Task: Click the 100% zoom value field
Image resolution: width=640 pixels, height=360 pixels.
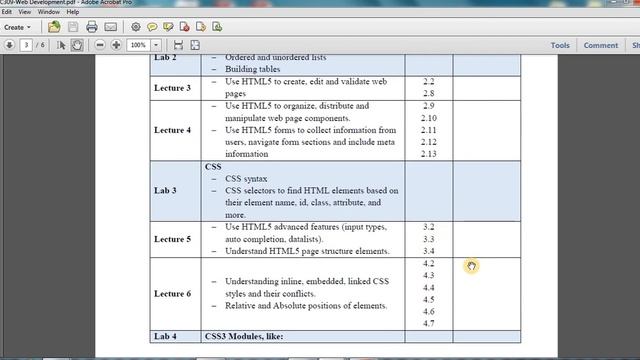Action: [x=139, y=45]
